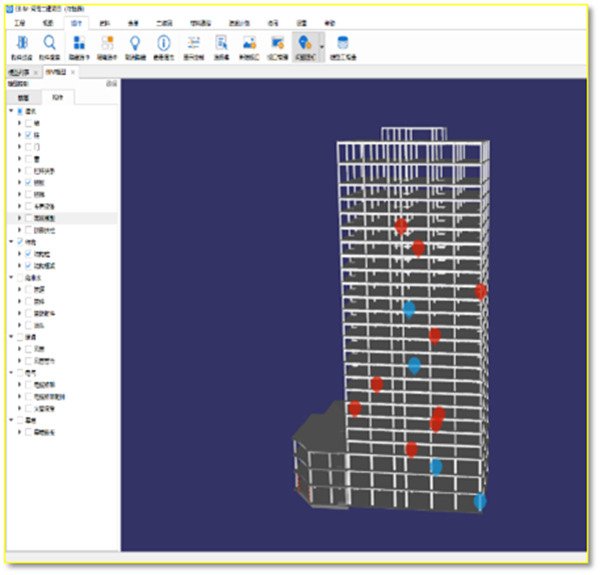Click the gray link at the side panel header's right
The height and width of the screenshot is (575, 600).
(x=111, y=84)
